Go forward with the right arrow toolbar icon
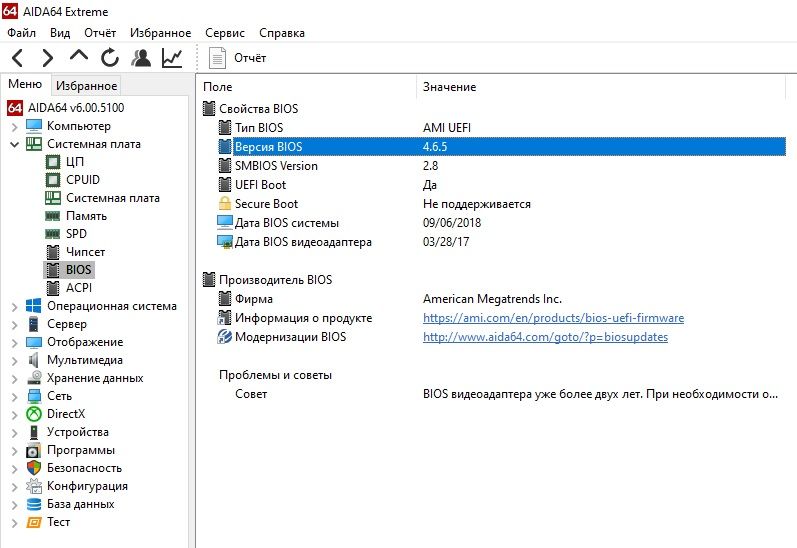 click(48, 58)
